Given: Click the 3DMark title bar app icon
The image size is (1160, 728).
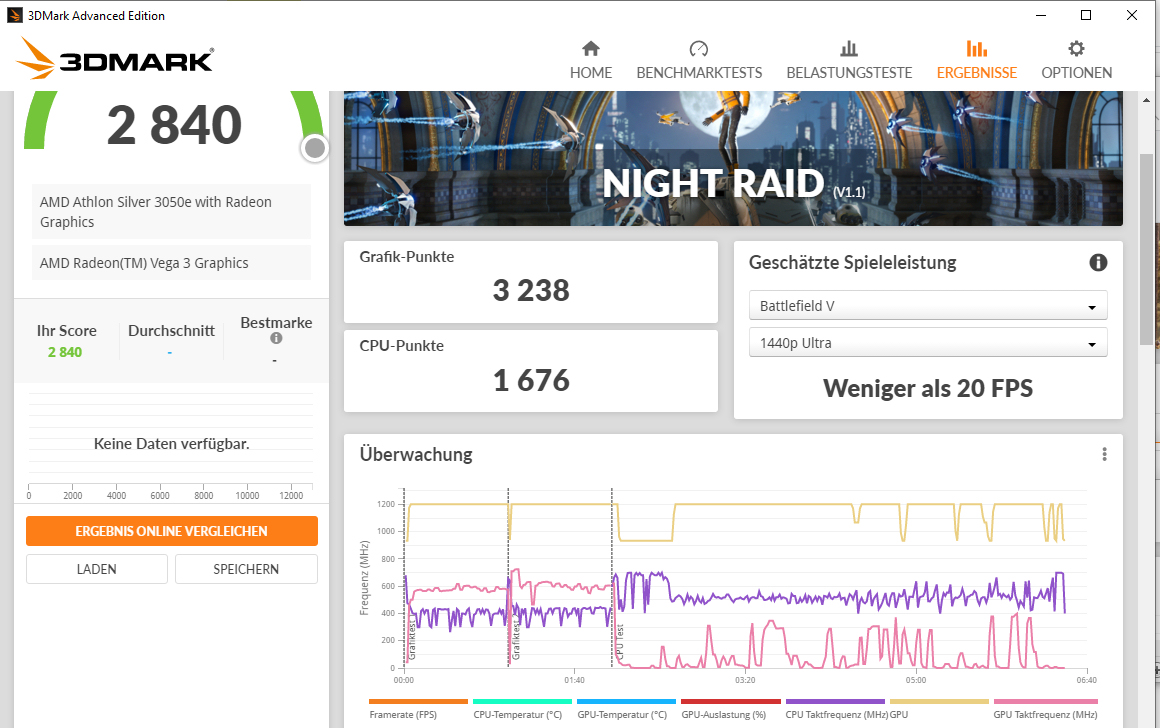Looking at the screenshot, I should point(15,16).
